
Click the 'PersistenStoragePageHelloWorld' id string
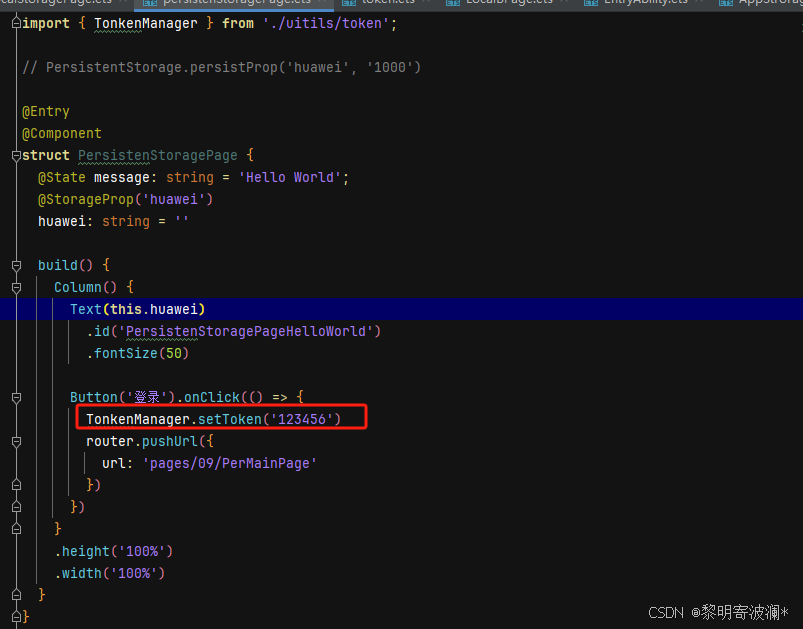tap(246, 331)
